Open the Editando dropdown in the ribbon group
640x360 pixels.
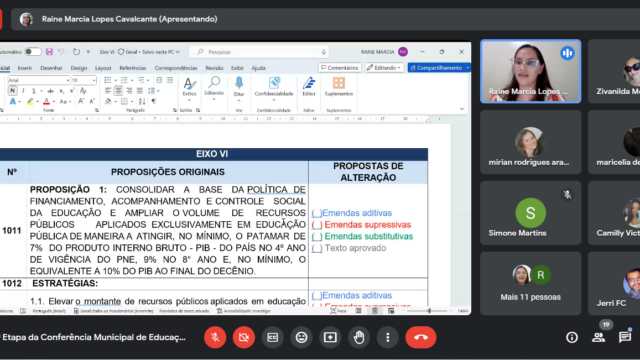214,88
